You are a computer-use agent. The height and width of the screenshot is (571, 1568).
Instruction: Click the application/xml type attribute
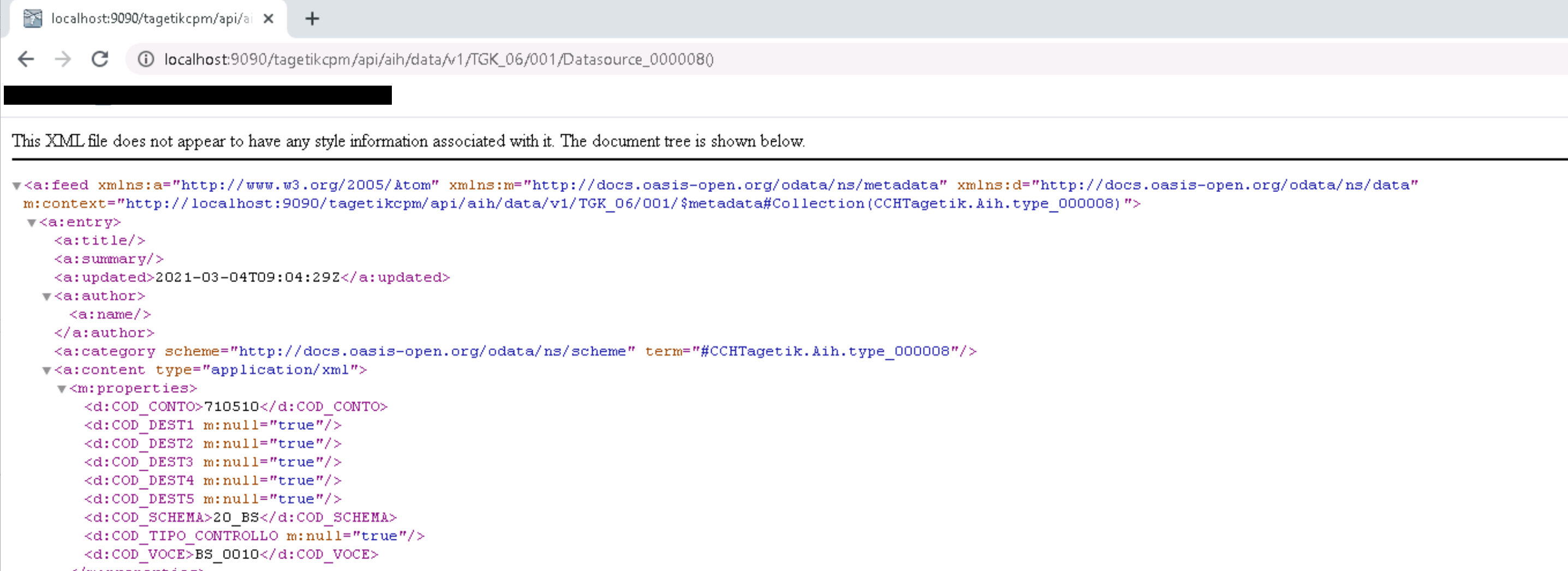[x=257, y=370]
